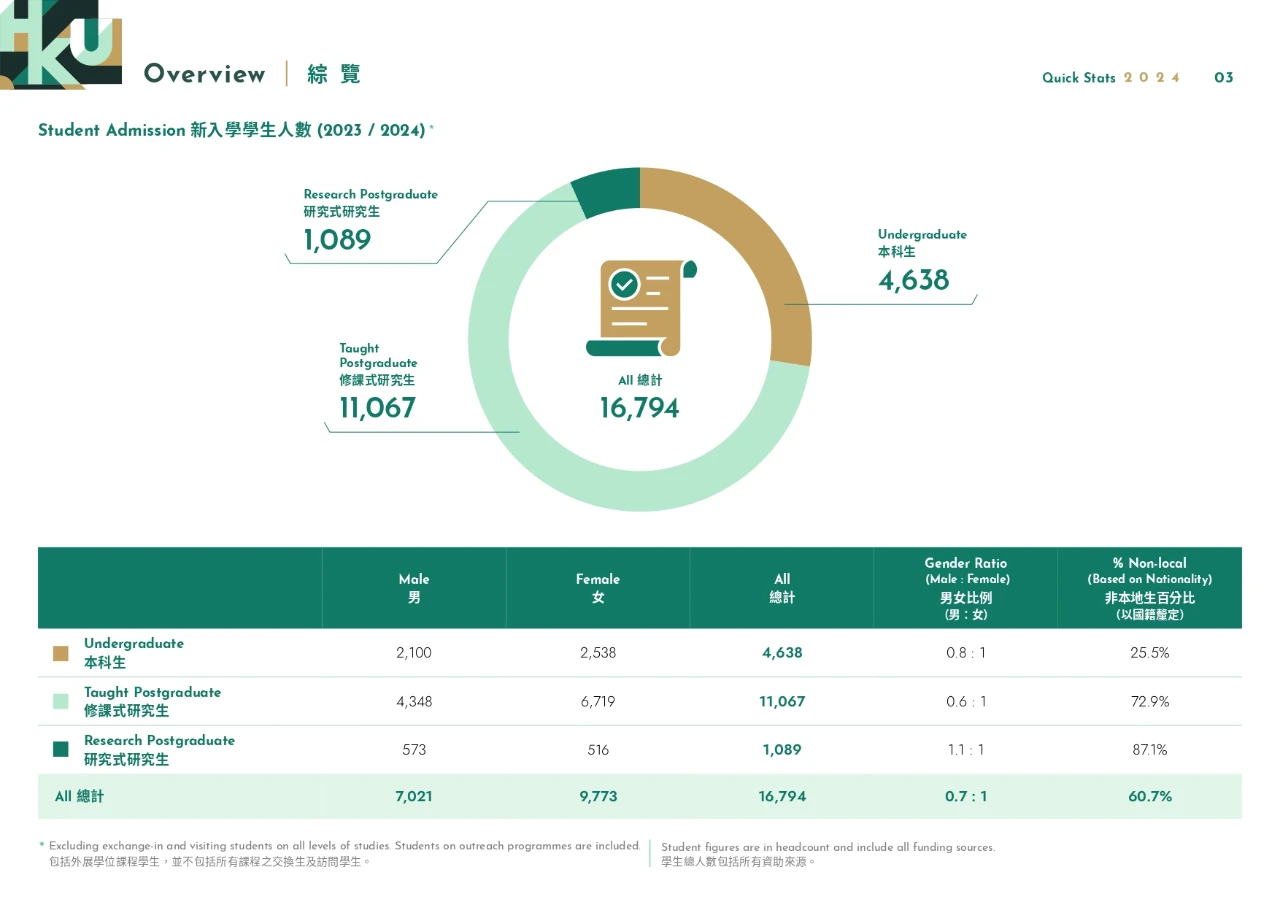The height and width of the screenshot is (905, 1280).
Task: Click the HKU logo in the corner
Action: pyautogui.click(x=60, y=44)
